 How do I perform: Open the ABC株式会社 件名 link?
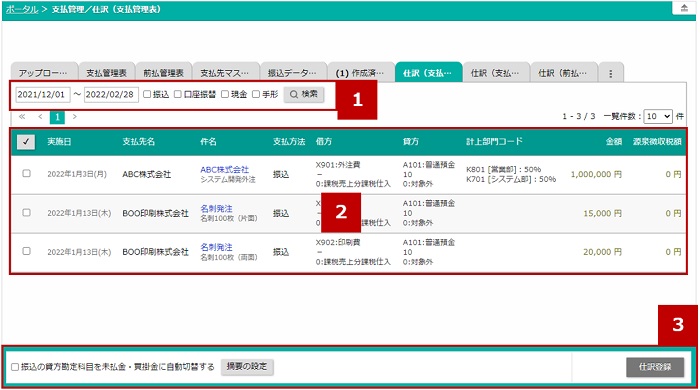point(225,170)
